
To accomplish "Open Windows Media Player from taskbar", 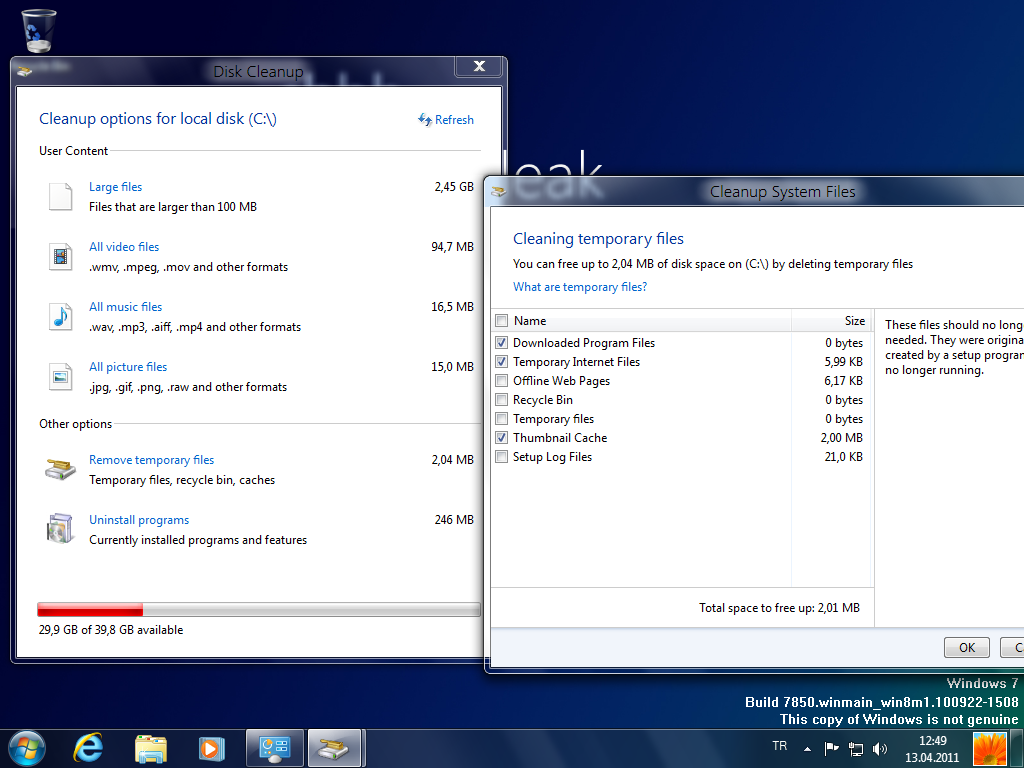I will (x=211, y=748).
